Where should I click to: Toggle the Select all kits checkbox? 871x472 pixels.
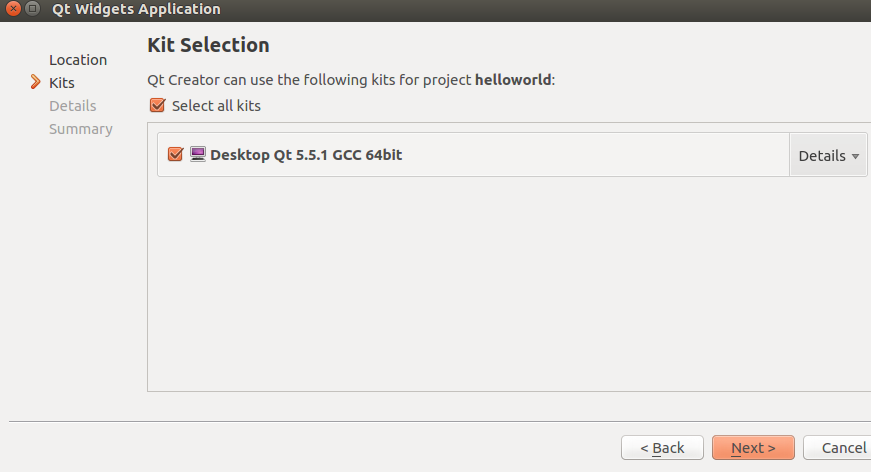pos(156,105)
